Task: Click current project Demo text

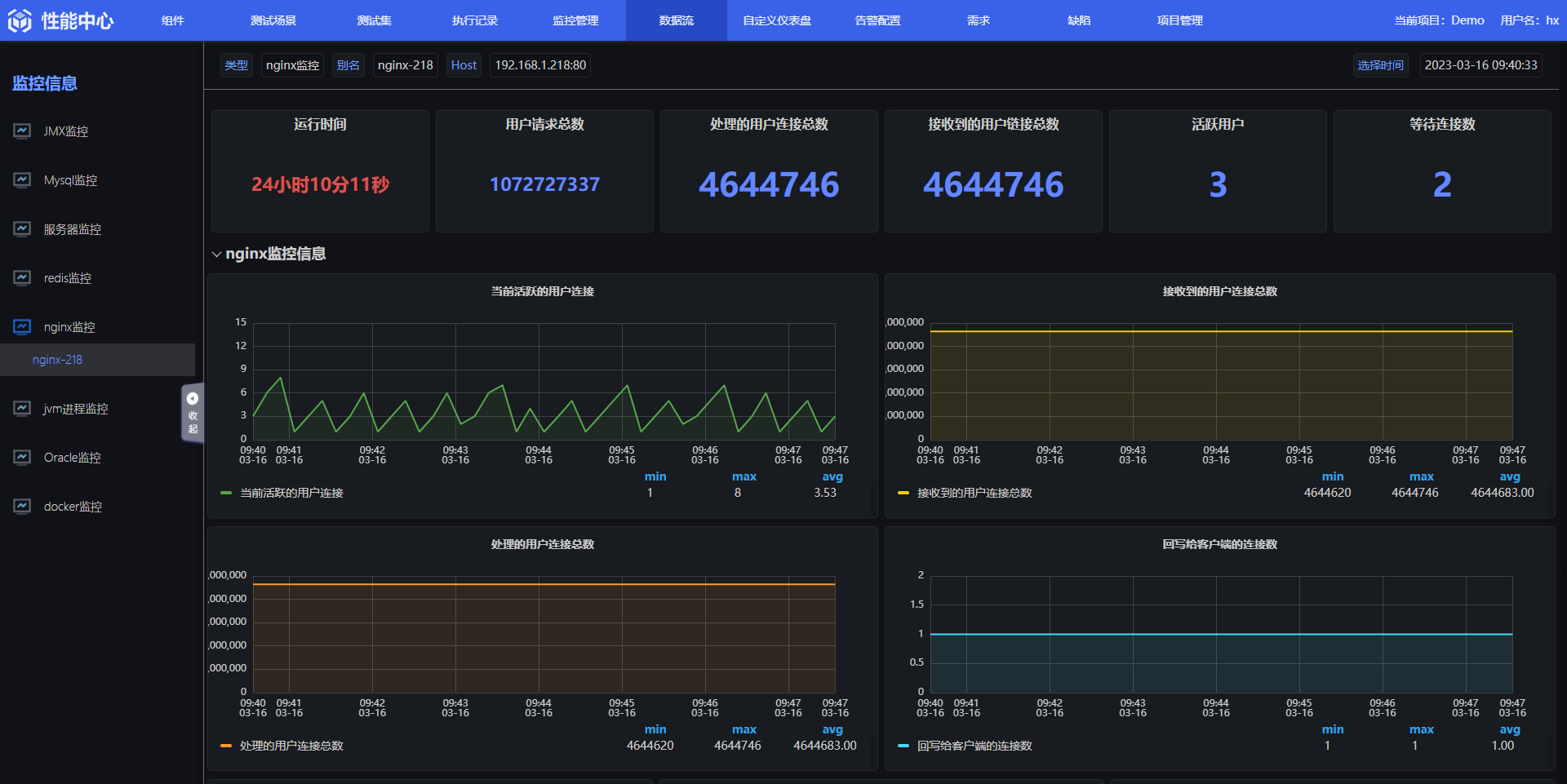Action: pos(1440,20)
